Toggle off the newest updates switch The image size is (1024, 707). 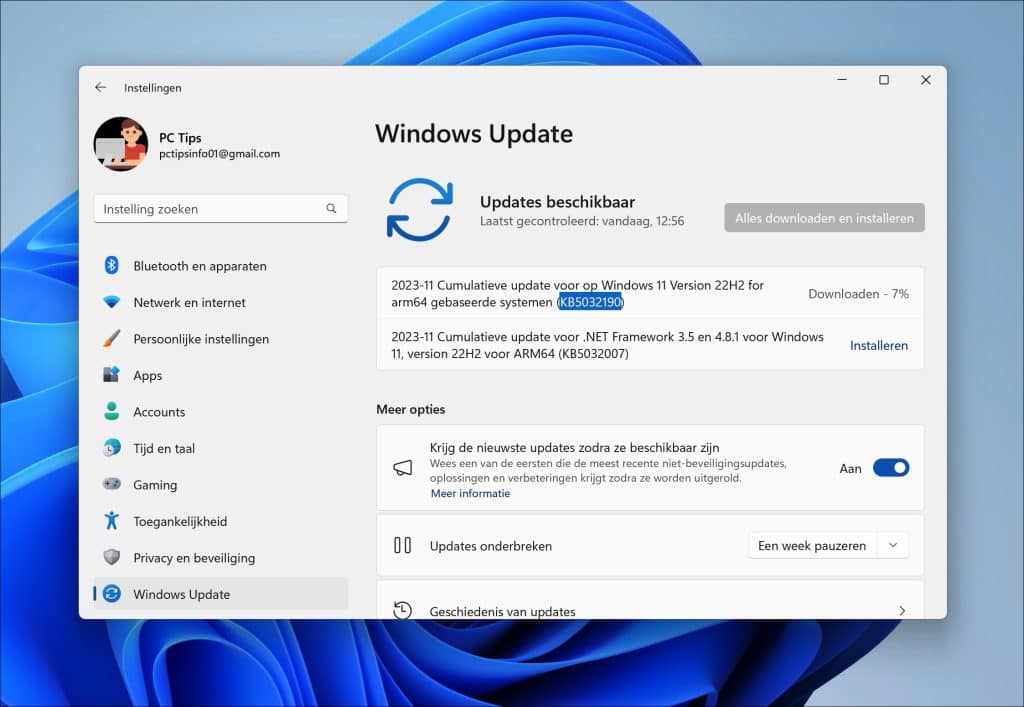click(x=891, y=468)
